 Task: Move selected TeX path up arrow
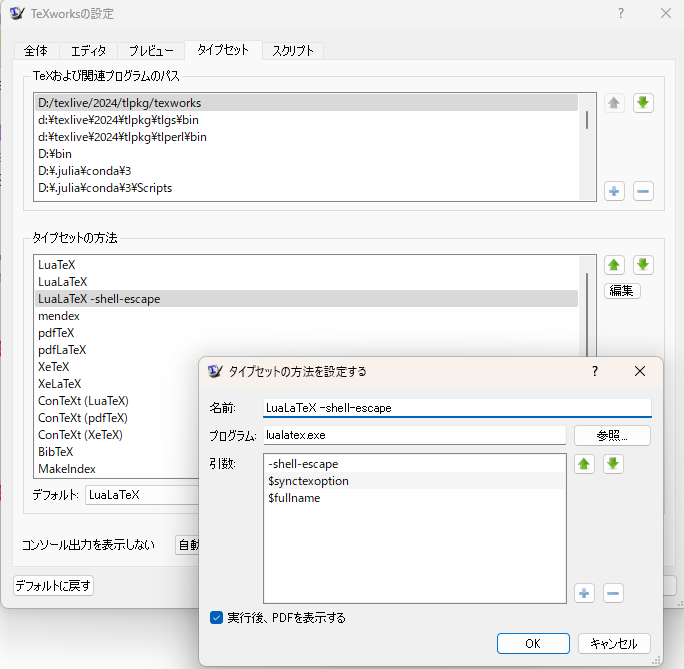tap(614, 103)
